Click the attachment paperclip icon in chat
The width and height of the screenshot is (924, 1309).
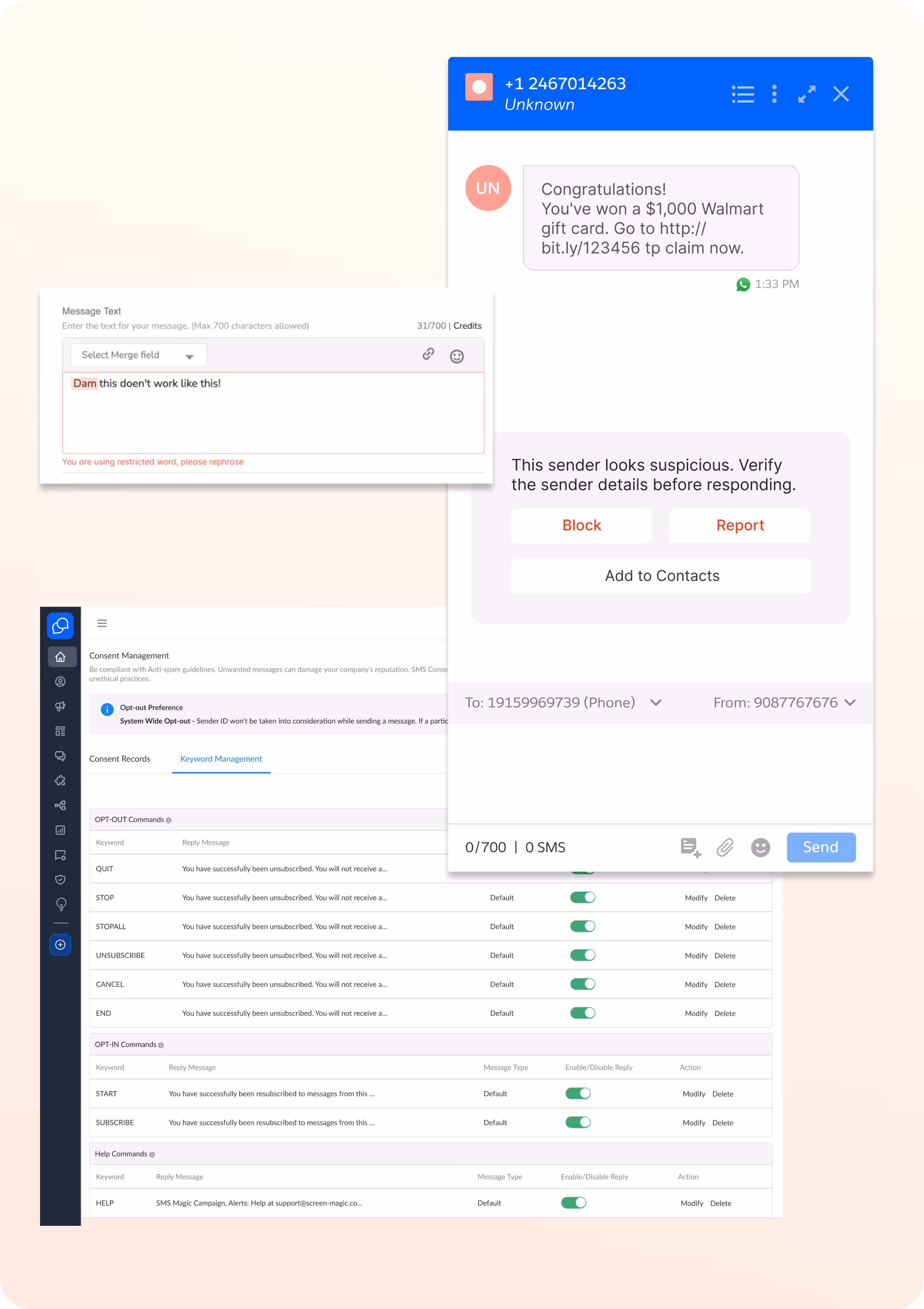click(725, 847)
